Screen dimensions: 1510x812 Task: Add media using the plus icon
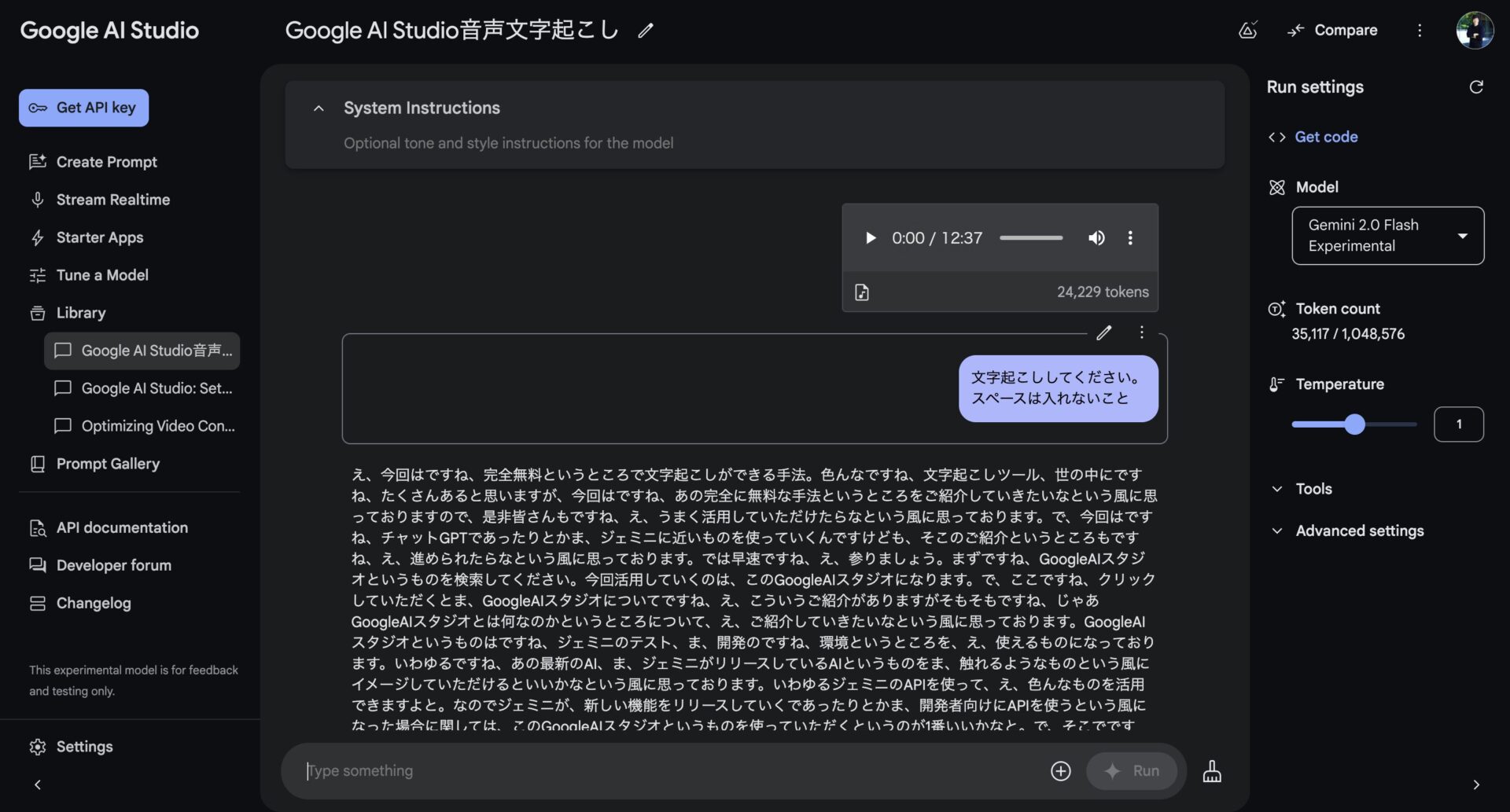click(1060, 771)
